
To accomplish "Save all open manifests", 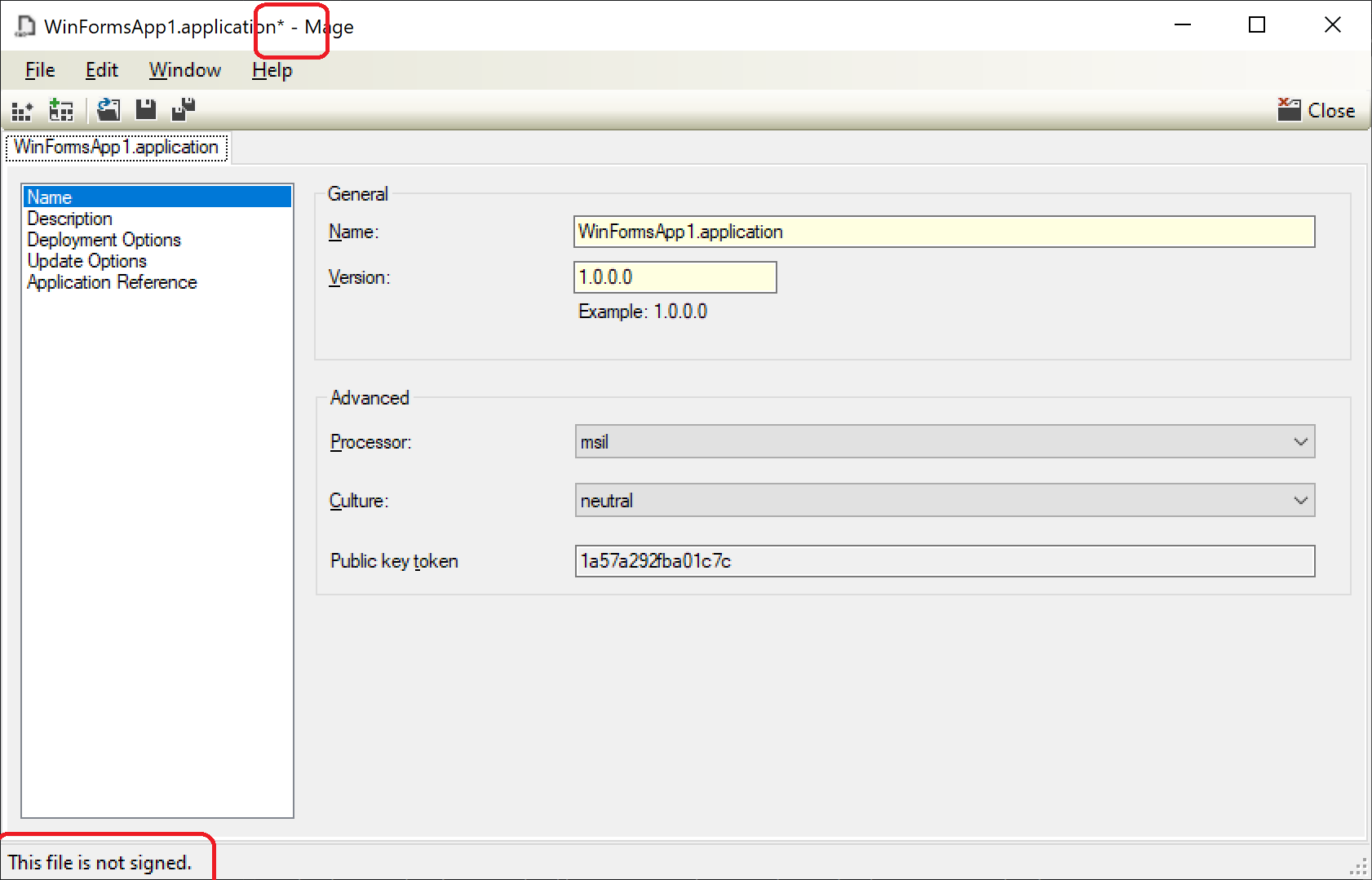I will click(x=183, y=109).
